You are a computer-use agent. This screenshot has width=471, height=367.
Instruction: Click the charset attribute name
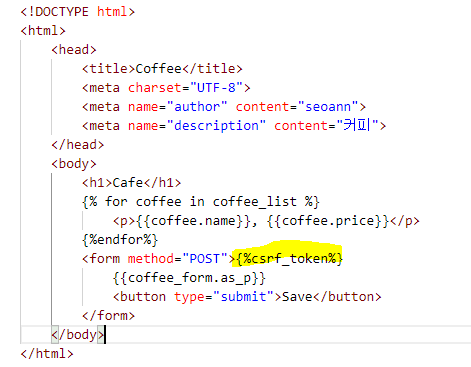tap(155, 88)
